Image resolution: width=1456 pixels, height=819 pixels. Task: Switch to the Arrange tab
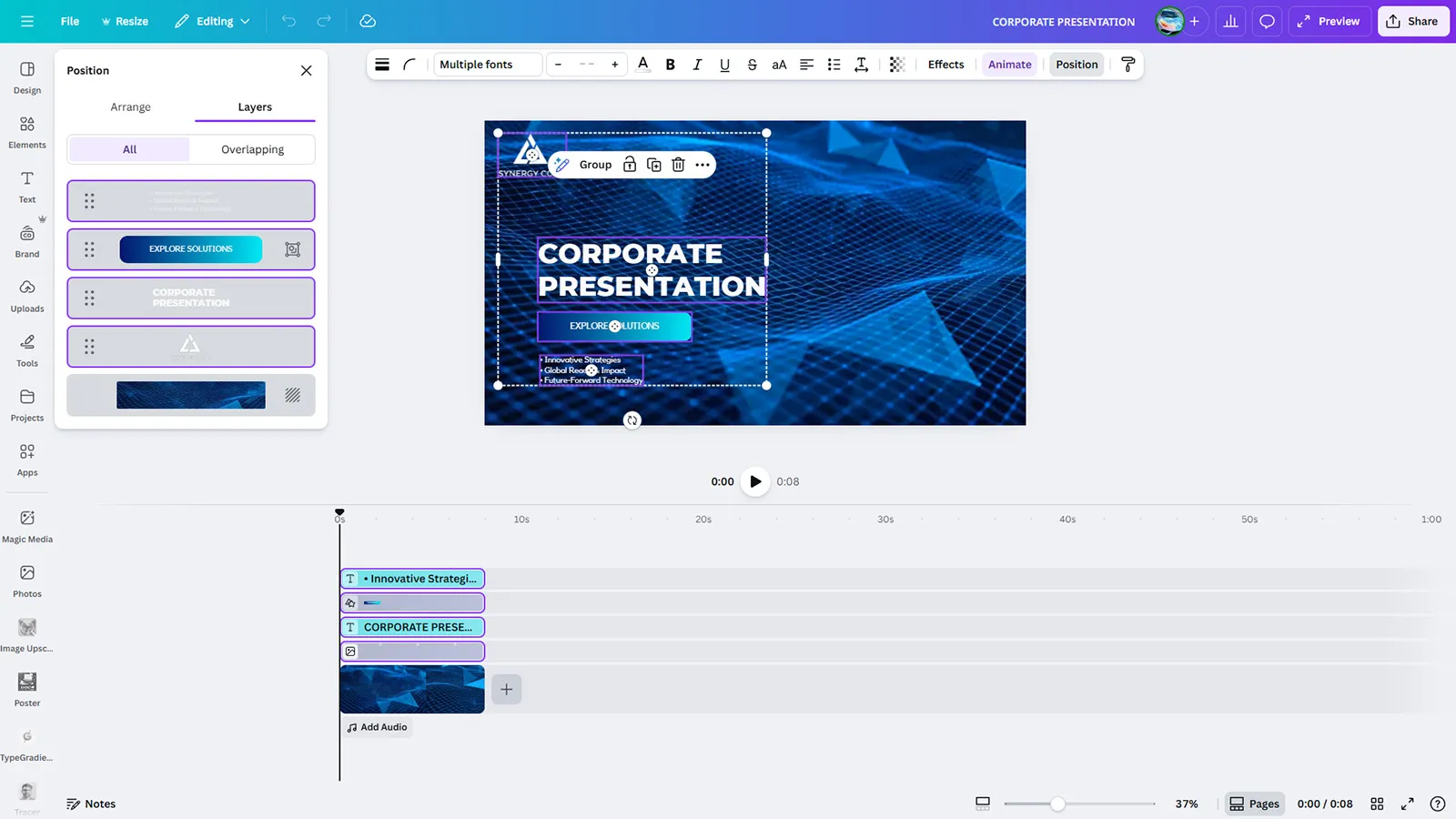click(130, 107)
